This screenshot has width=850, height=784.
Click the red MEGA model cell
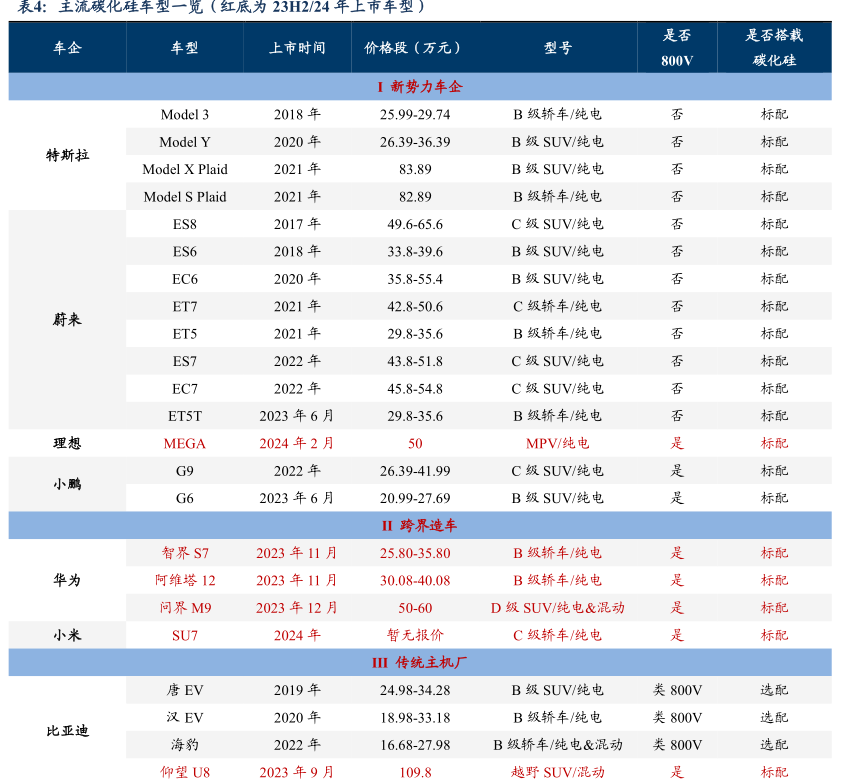[x=185, y=443]
